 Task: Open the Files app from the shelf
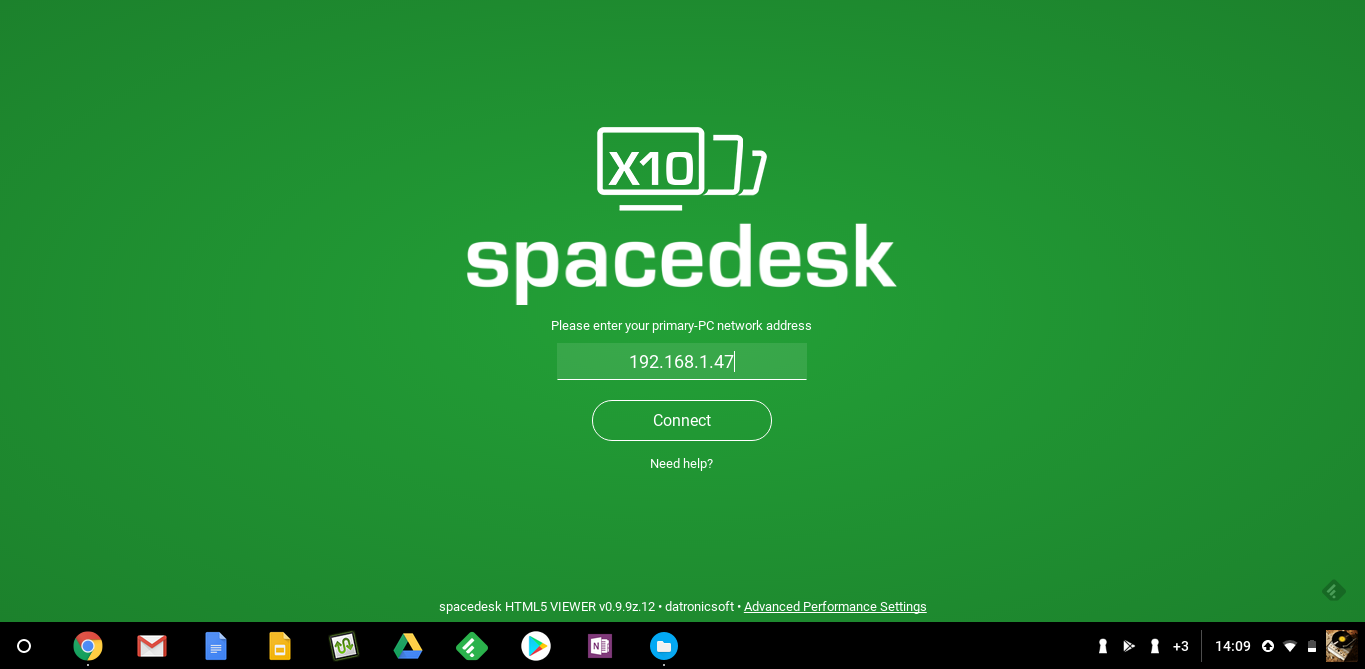[664, 646]
